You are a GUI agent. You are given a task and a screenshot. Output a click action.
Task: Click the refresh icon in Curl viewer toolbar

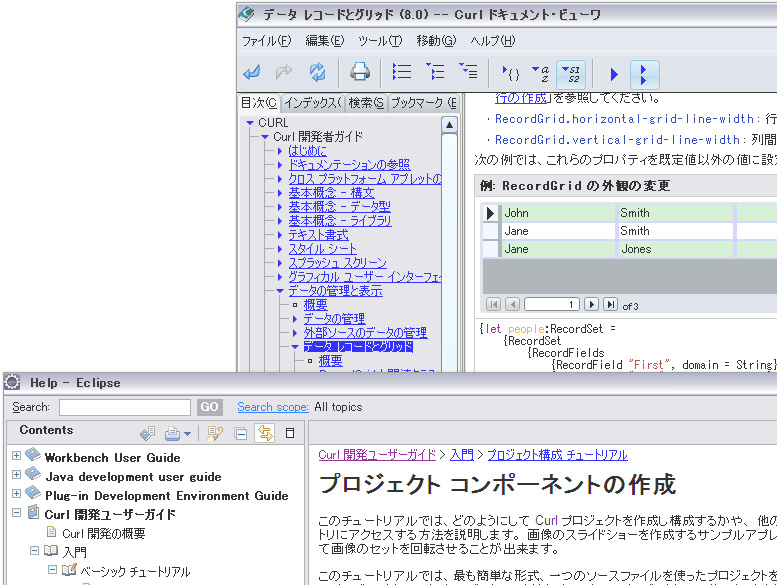(317, 72)
